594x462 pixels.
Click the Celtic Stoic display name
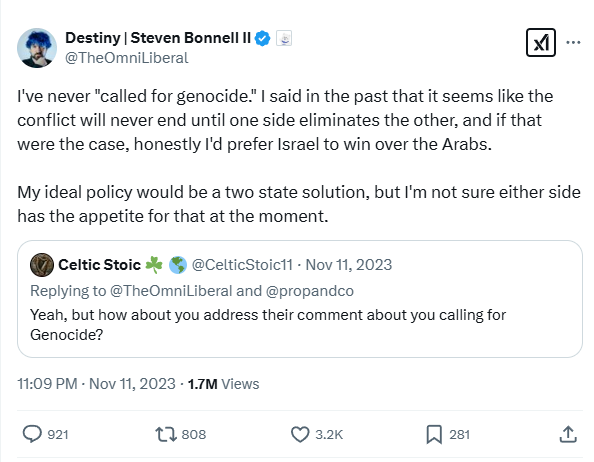click(x=100, y=265)
